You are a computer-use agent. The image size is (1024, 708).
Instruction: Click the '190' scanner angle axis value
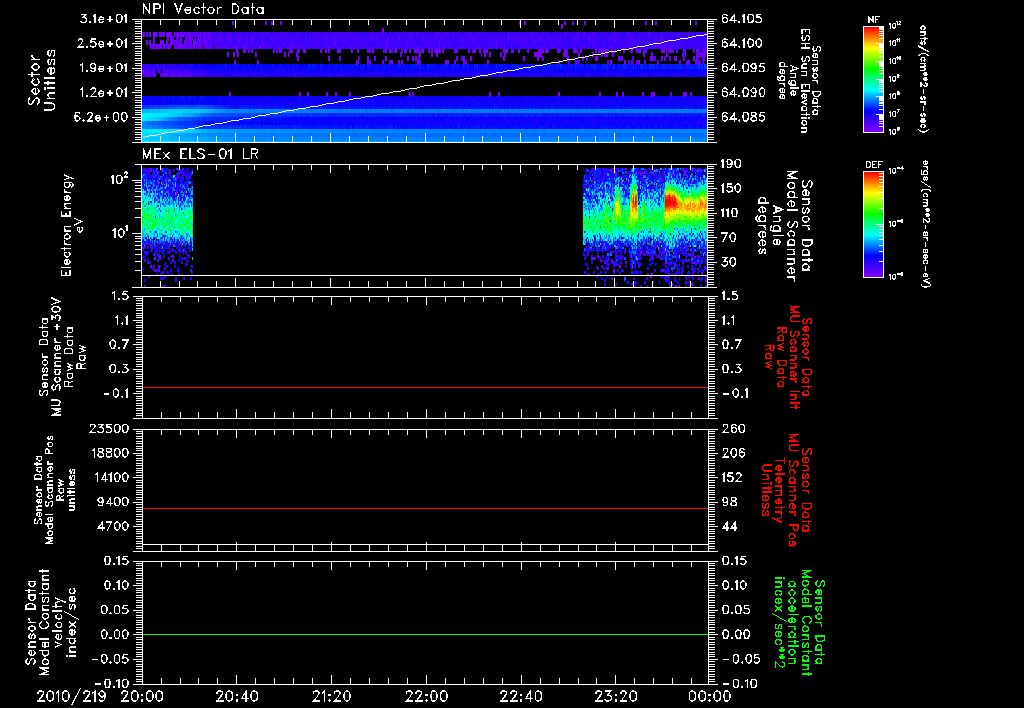(x=731, y=164)
